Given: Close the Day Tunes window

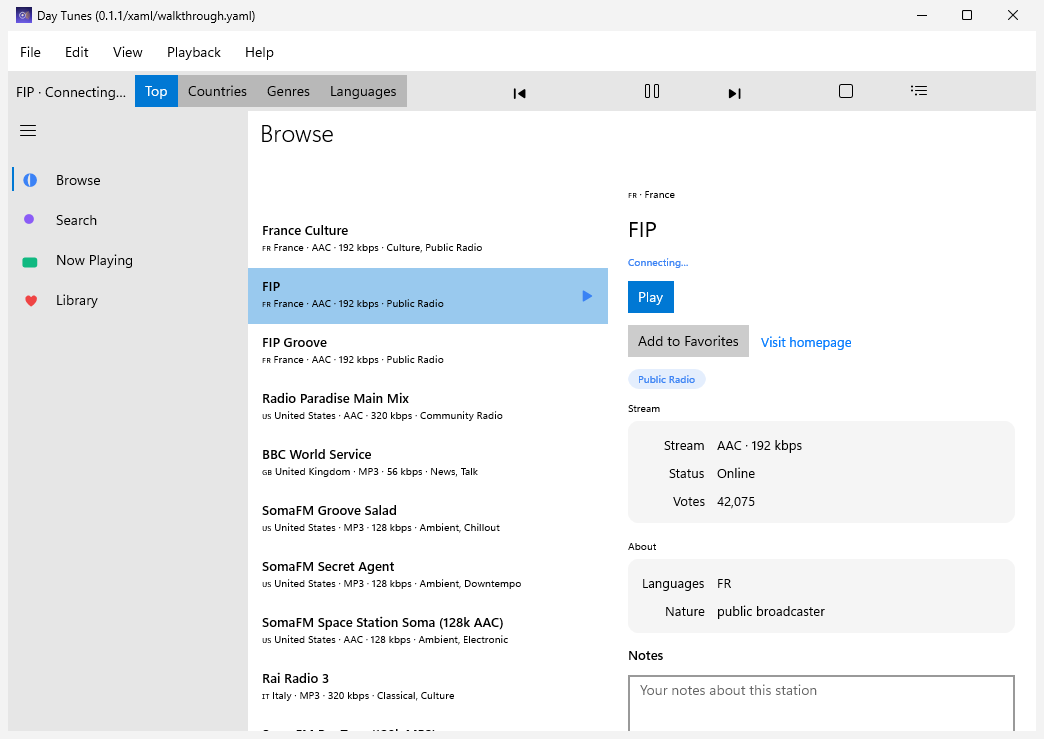Looking at the screenshot, I should point(1013,15).
